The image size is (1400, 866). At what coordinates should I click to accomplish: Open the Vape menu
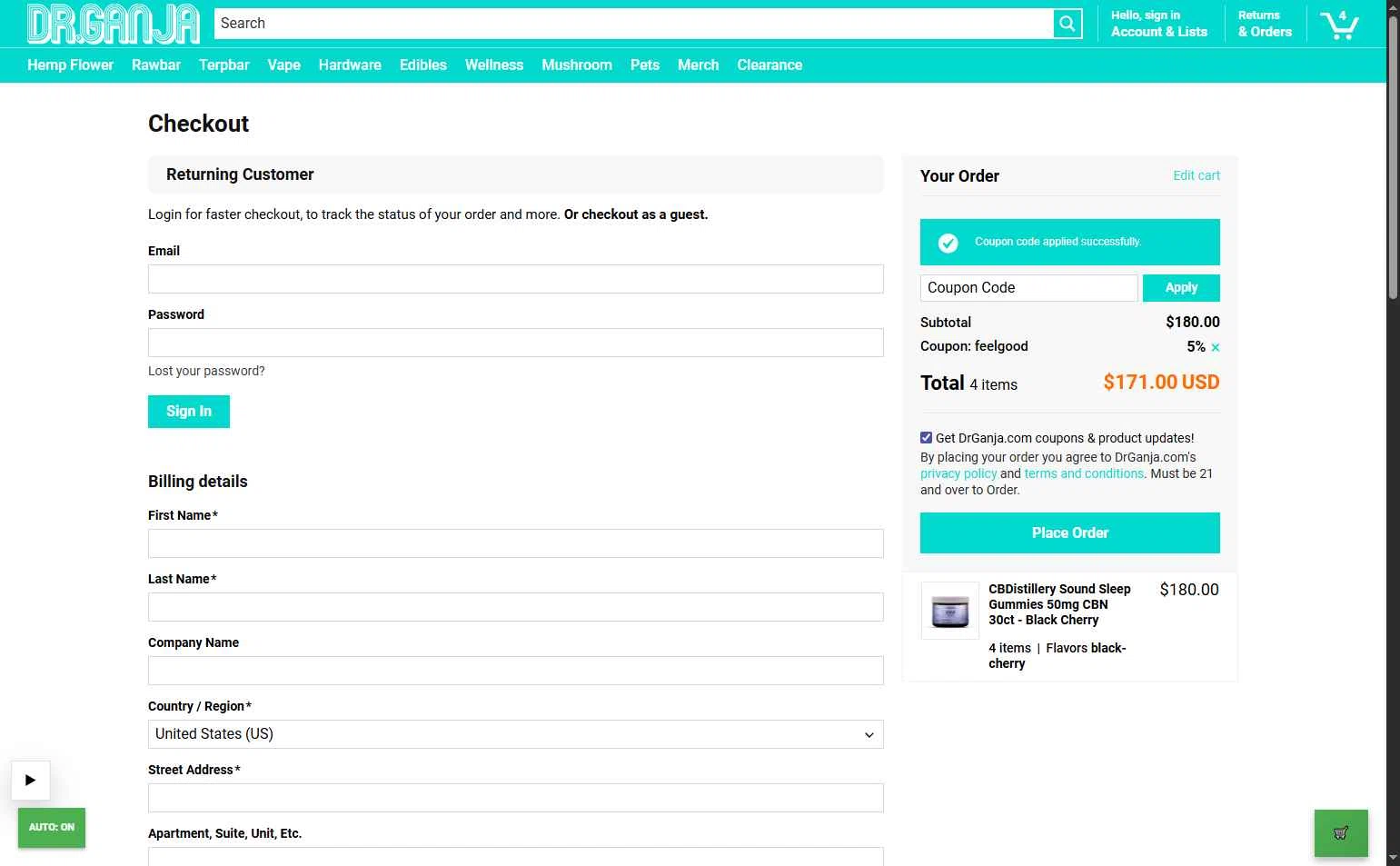click(283, 65)
